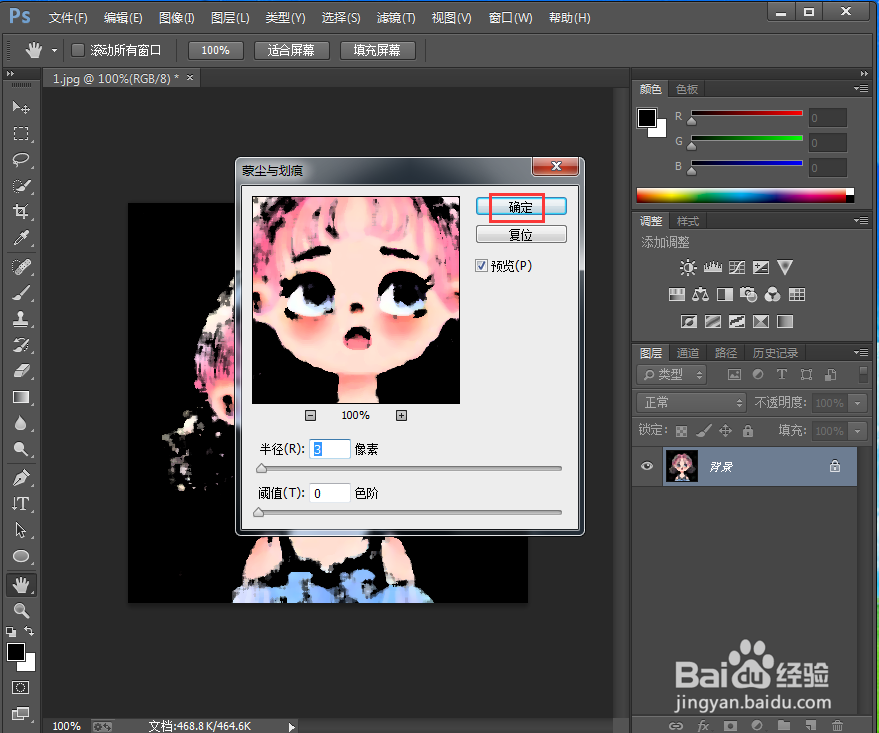
Task: Toggle lock all padlock icon
Action: pyautogui.click(x=748, y=430)
